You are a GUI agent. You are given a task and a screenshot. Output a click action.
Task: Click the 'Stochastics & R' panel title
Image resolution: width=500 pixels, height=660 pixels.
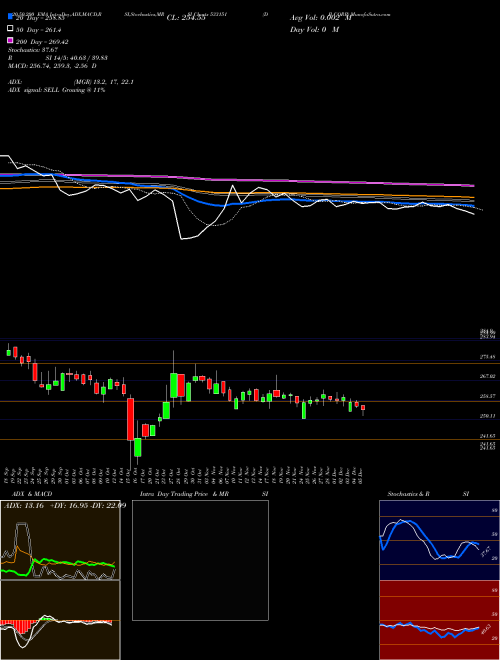pyautogui.click(x=408, y=494)
